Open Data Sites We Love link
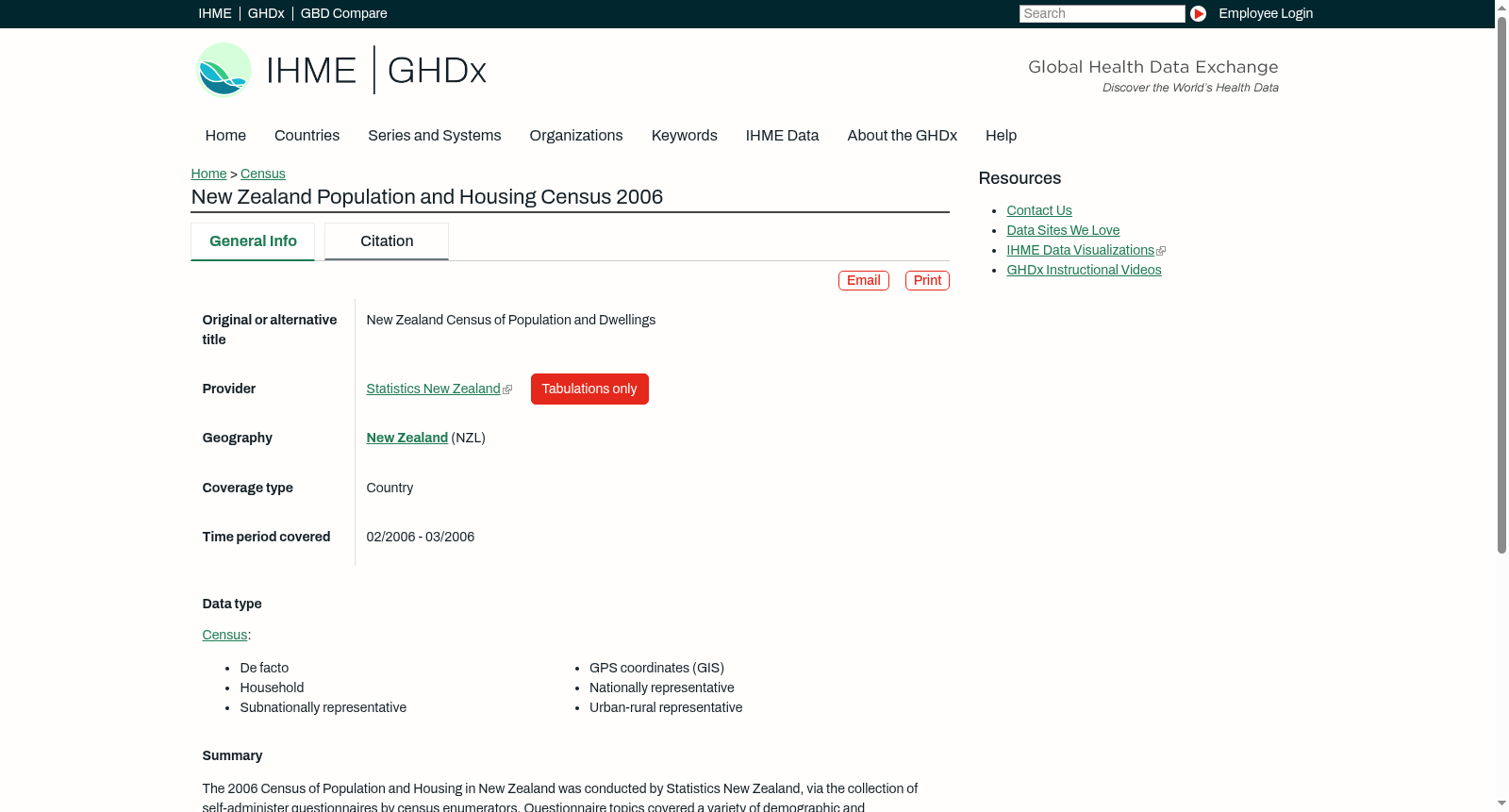This screenshot has width=1509, height=812. pyautogui.click(x=1063, y=230)
